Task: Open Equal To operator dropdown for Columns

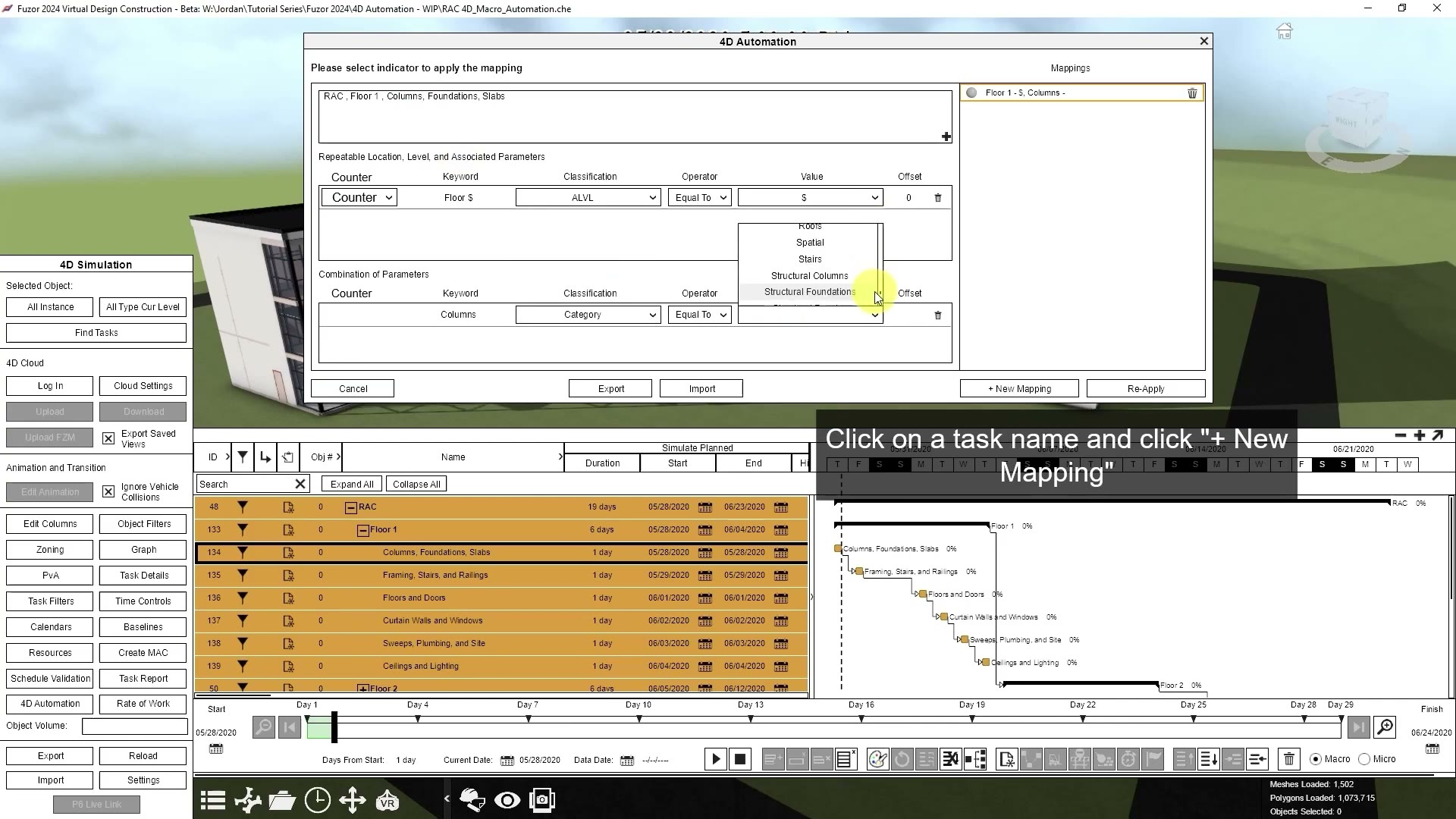Action: coord(699,315)
